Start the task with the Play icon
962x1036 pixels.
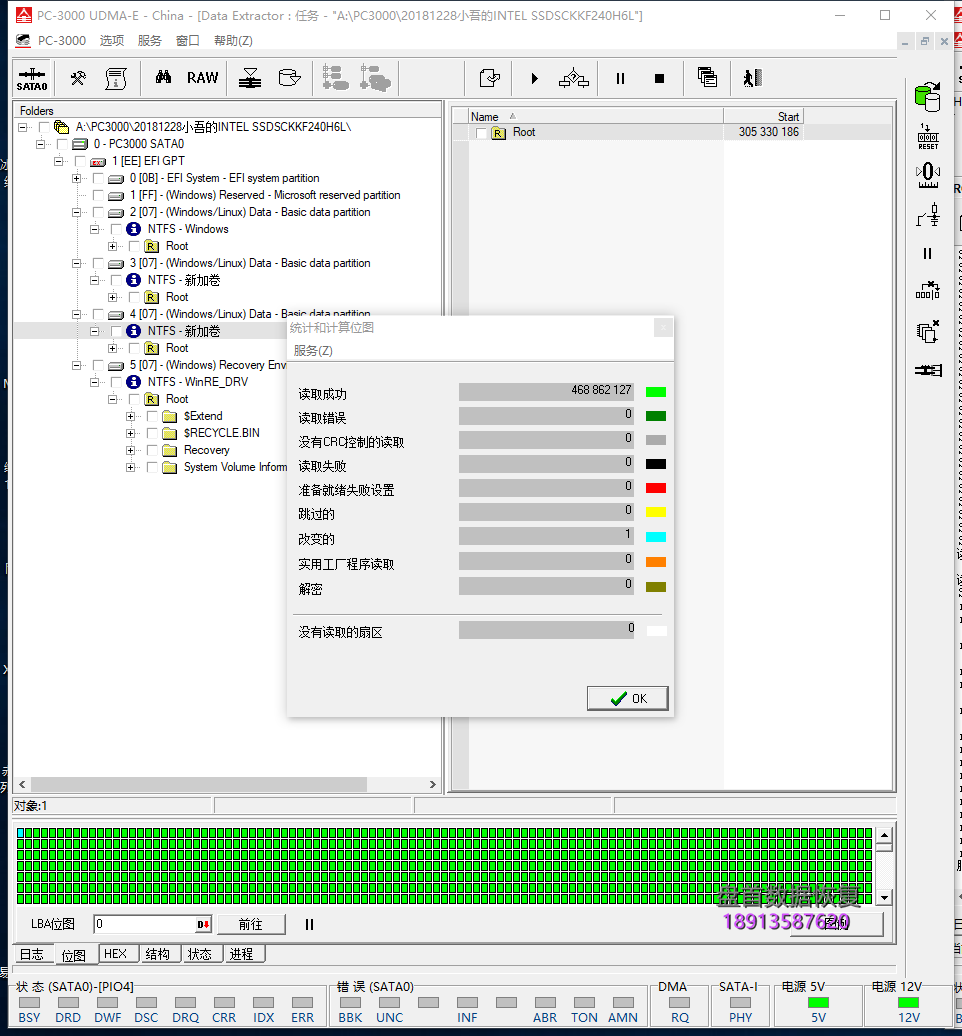point(534,77)
